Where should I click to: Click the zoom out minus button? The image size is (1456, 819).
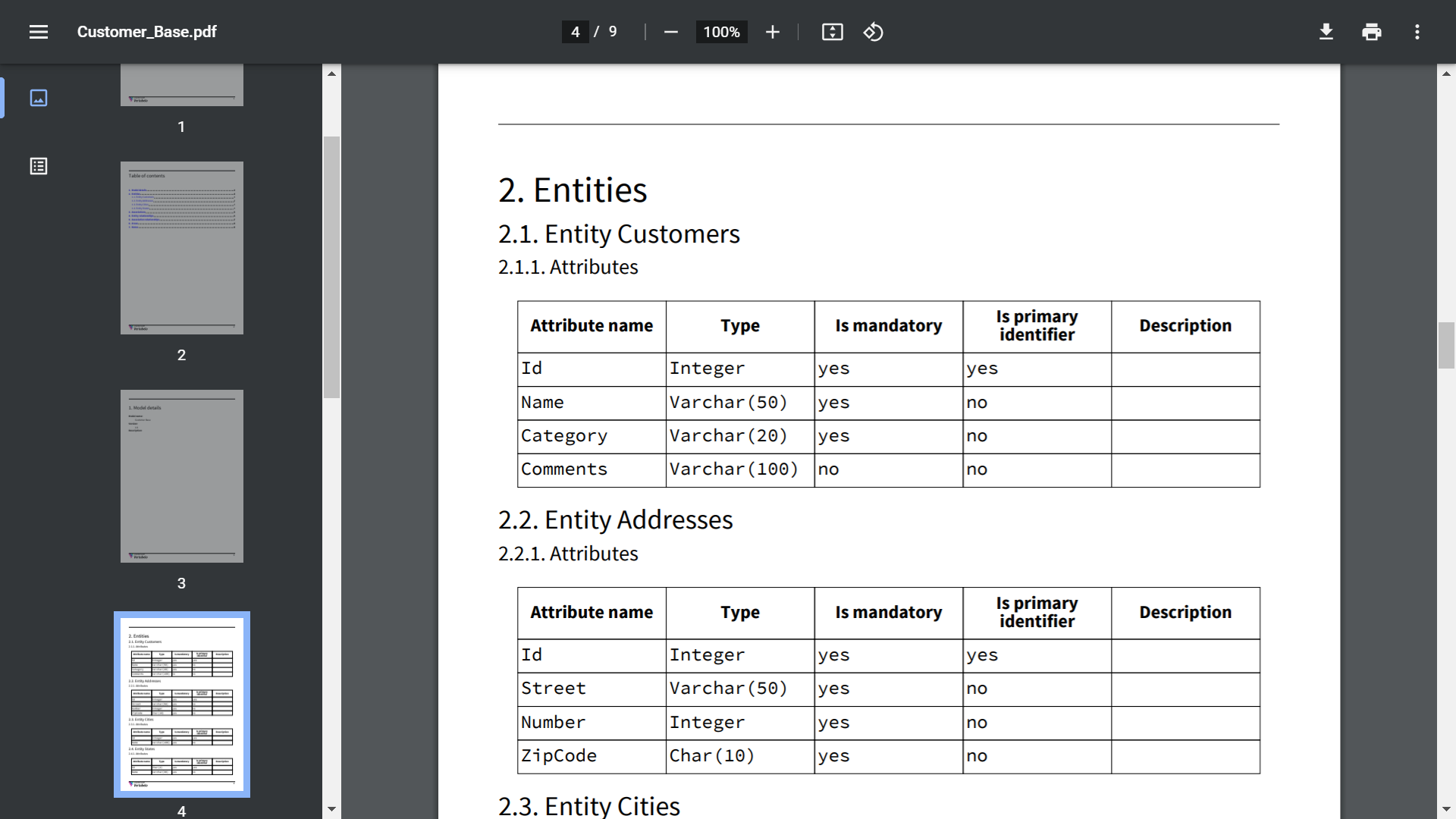(x=670, y=32)
